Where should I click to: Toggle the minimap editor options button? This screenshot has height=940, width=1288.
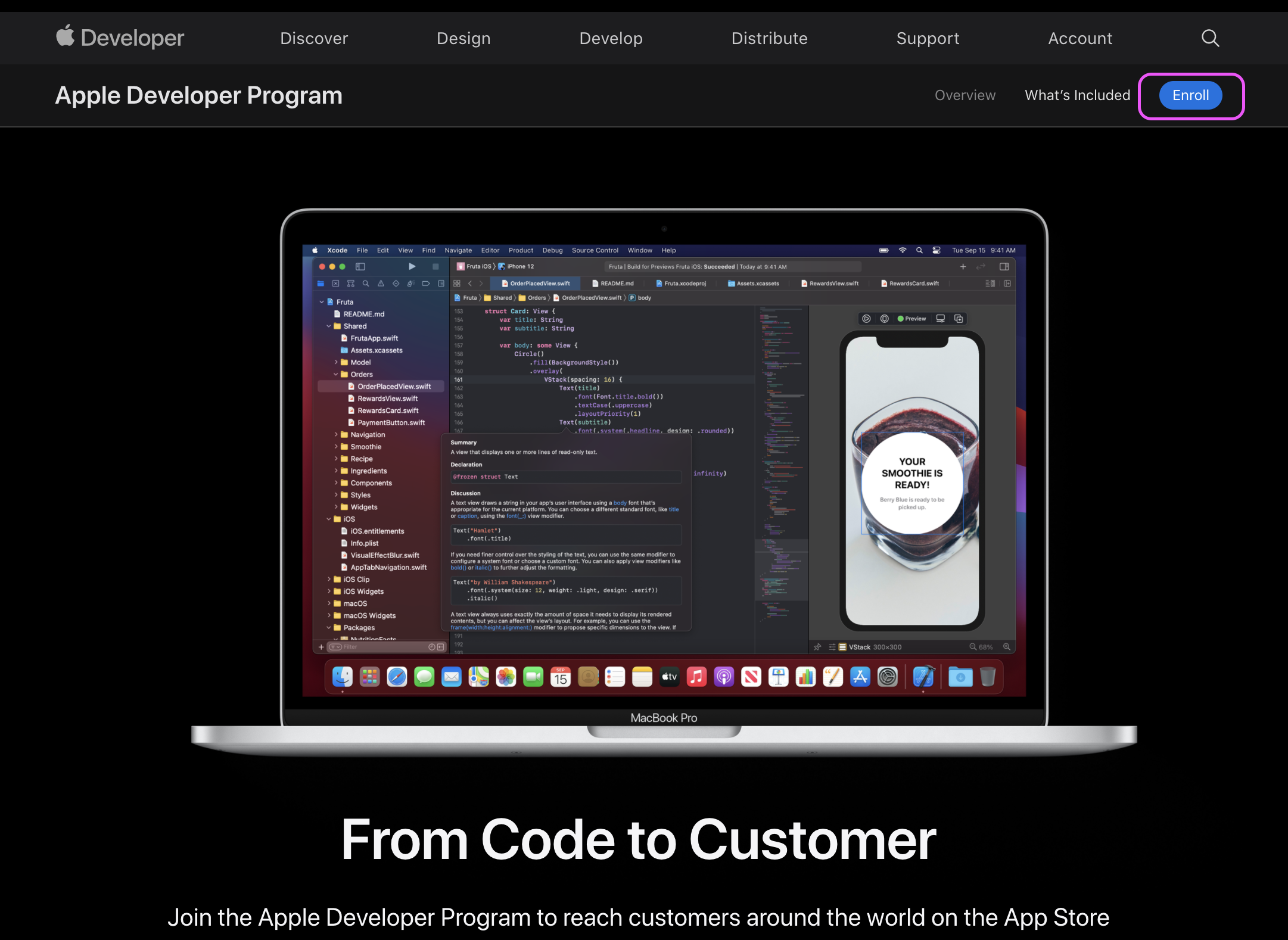990,284
